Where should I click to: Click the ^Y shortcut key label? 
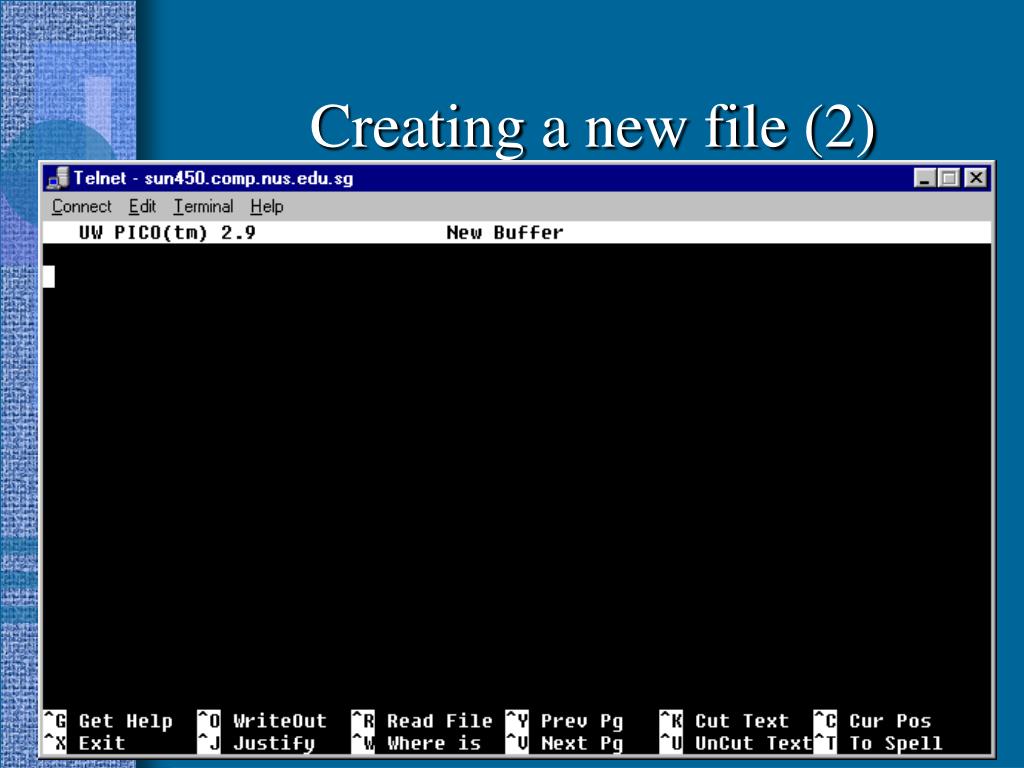pyautogui.click(x=517, y=720)
